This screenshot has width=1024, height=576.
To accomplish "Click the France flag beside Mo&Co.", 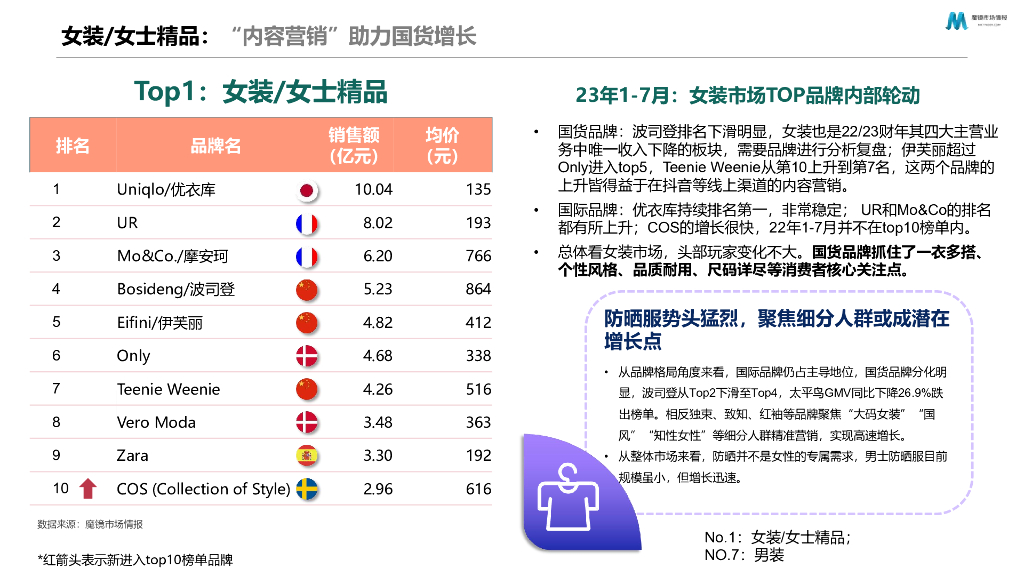I will [x=306, y=257].
